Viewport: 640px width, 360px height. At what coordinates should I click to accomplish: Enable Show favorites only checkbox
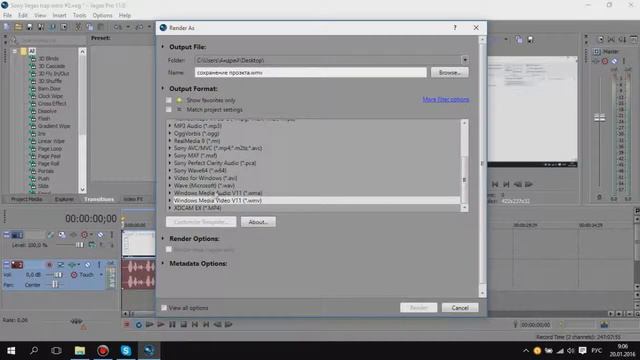[169, 100]
